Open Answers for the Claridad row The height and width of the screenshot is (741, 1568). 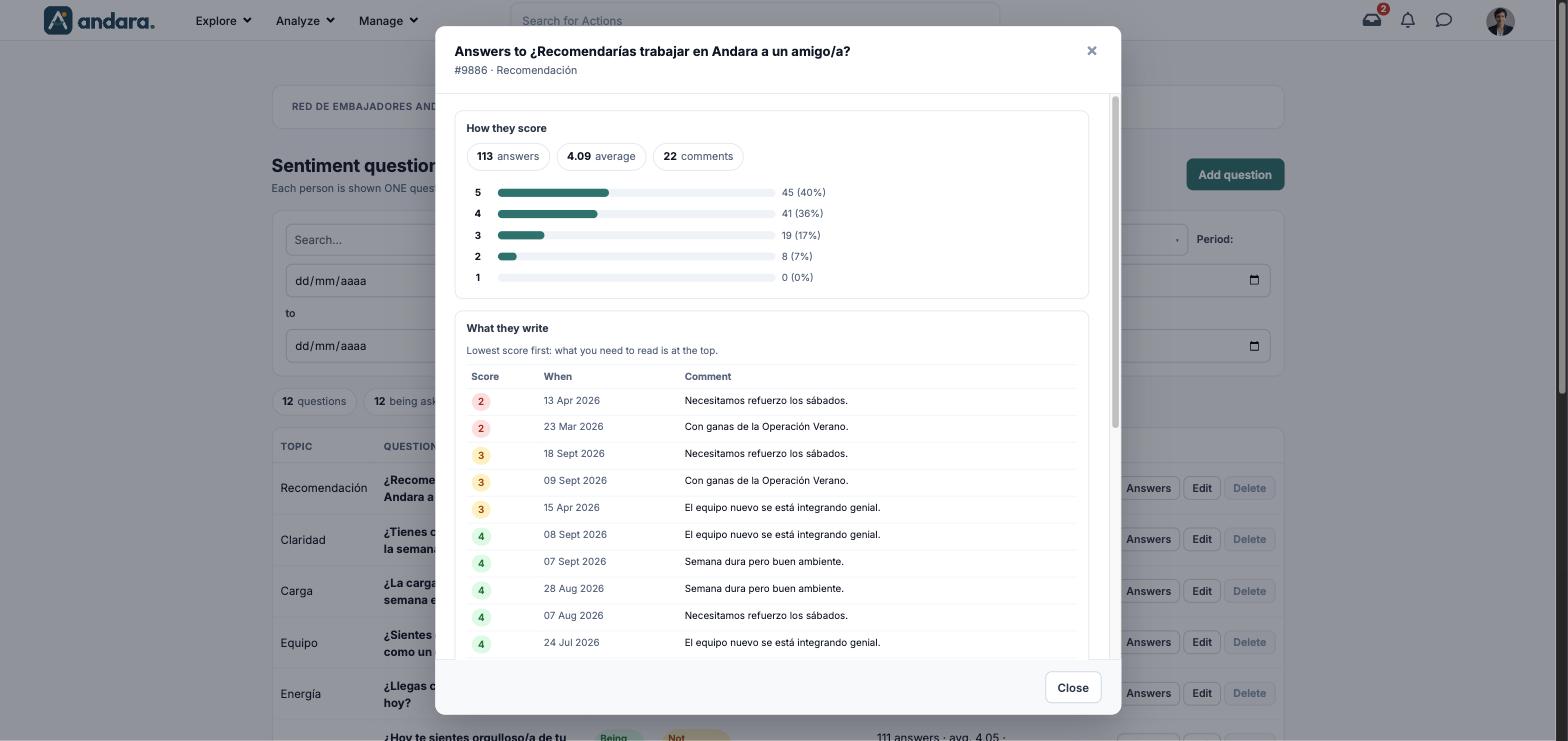coord(1148,539)
